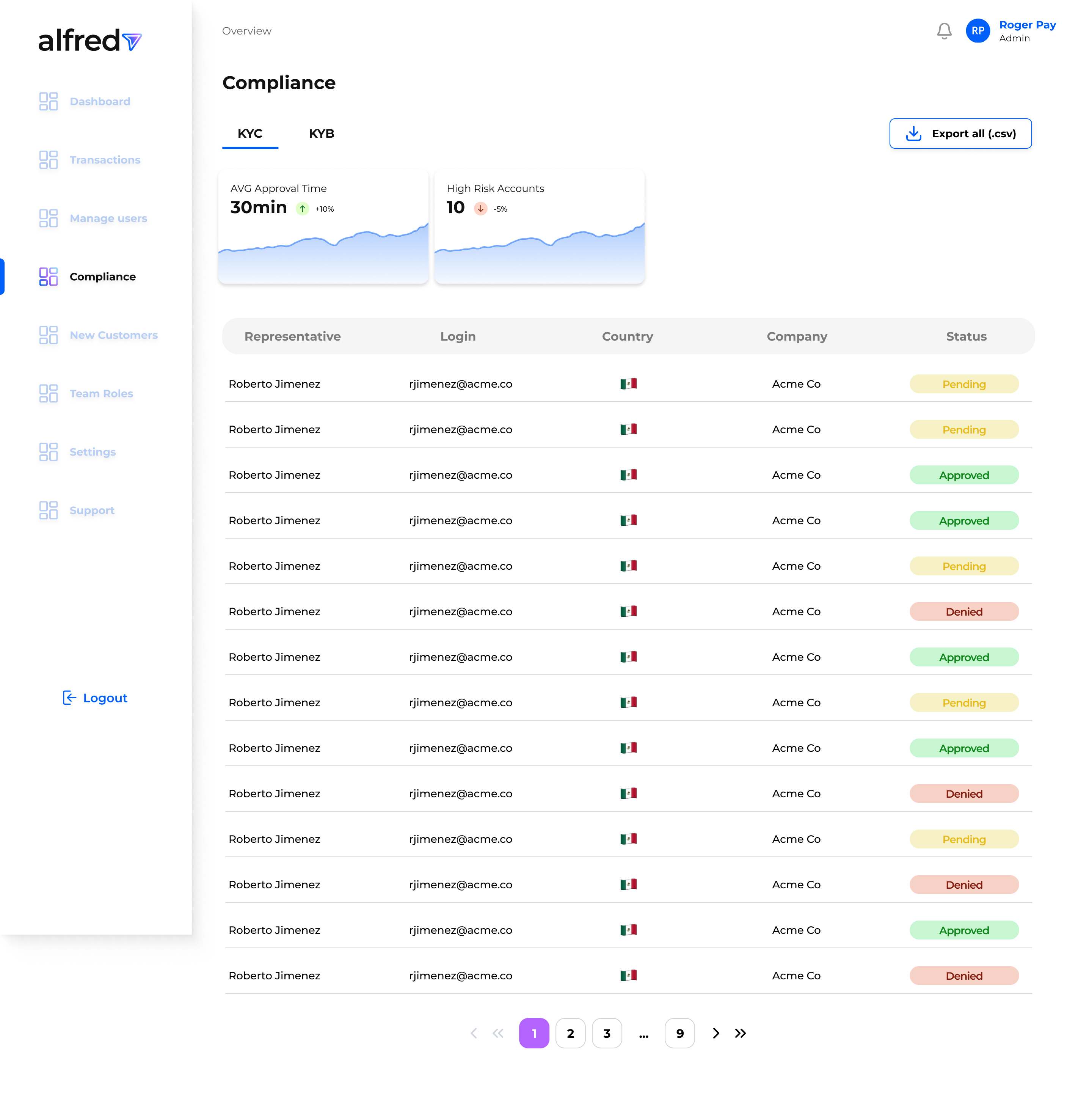
Task: Click the notification bell icon
Action: tap(944, 31)
